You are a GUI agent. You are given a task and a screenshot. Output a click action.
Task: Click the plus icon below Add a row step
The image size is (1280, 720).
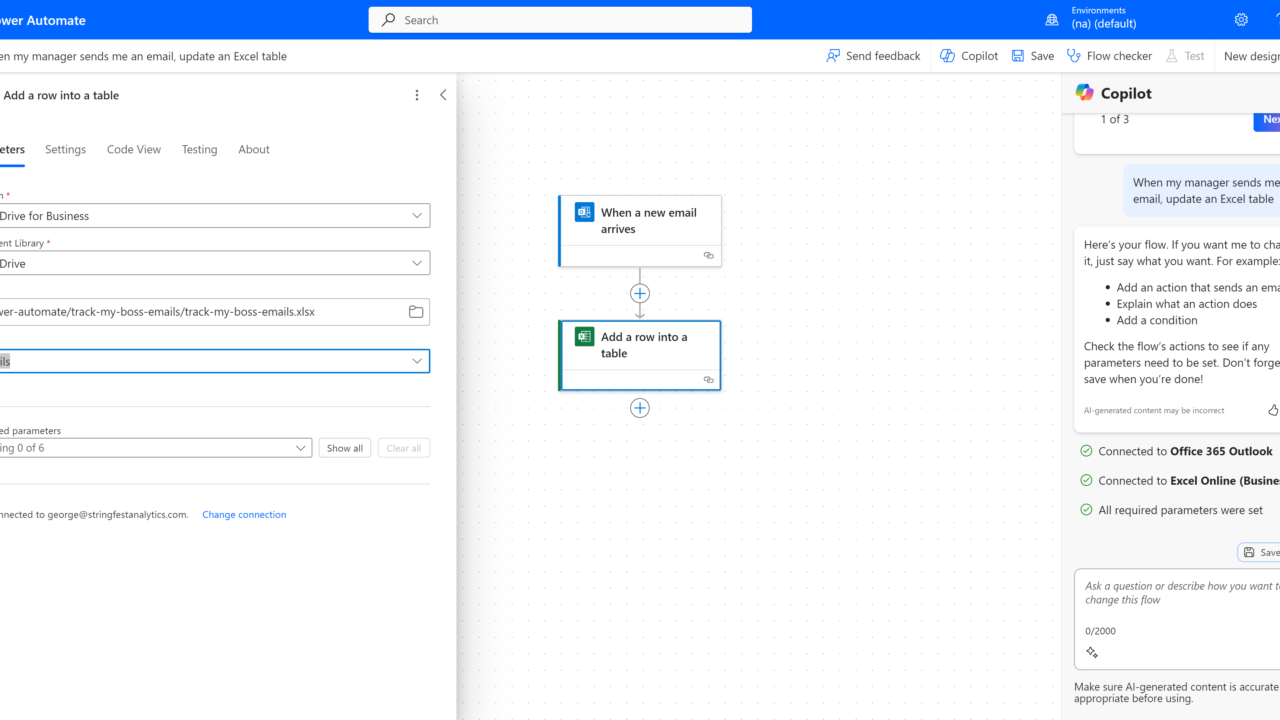point(640,408)
